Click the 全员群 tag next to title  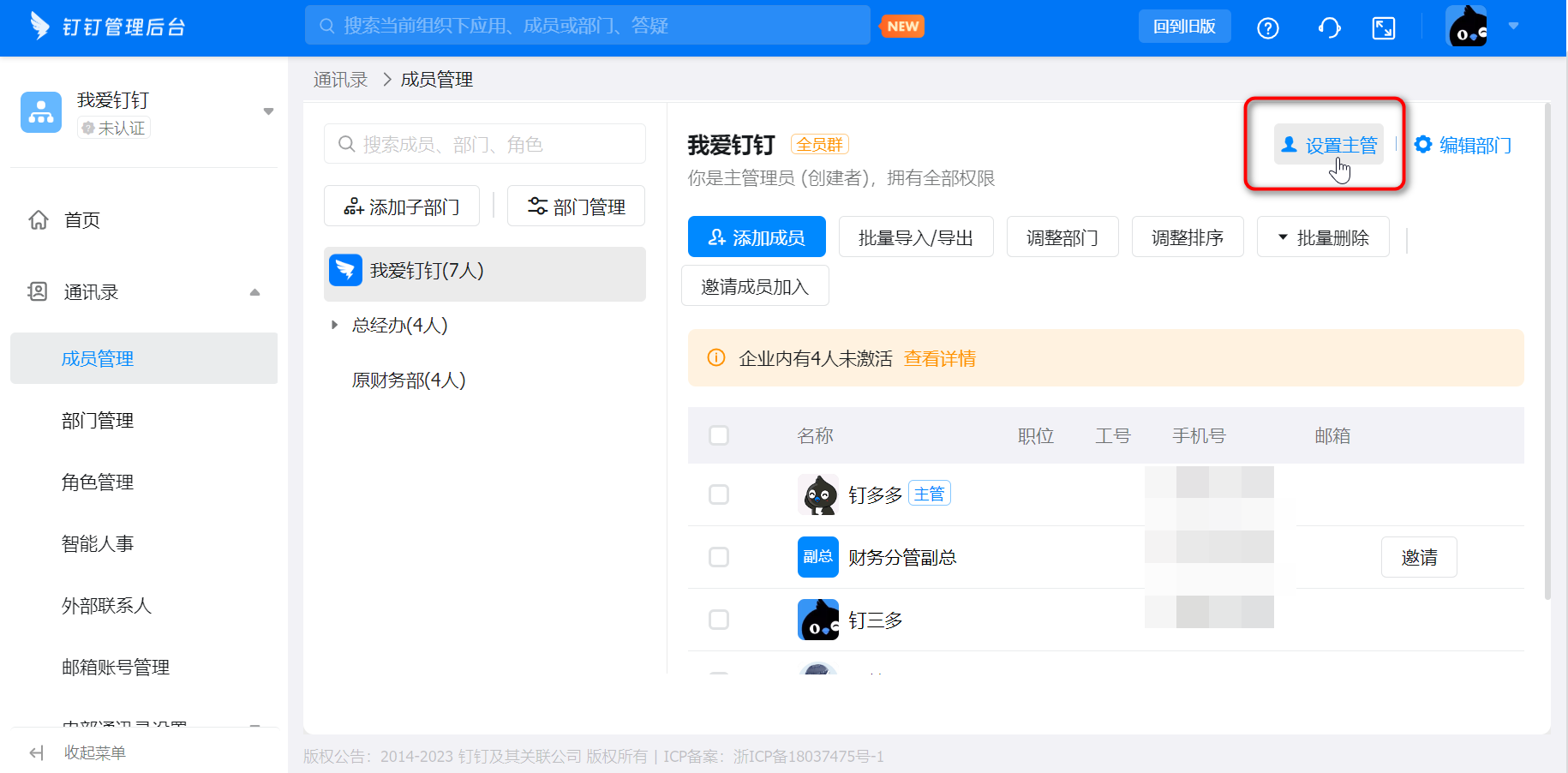pos(820,145)
